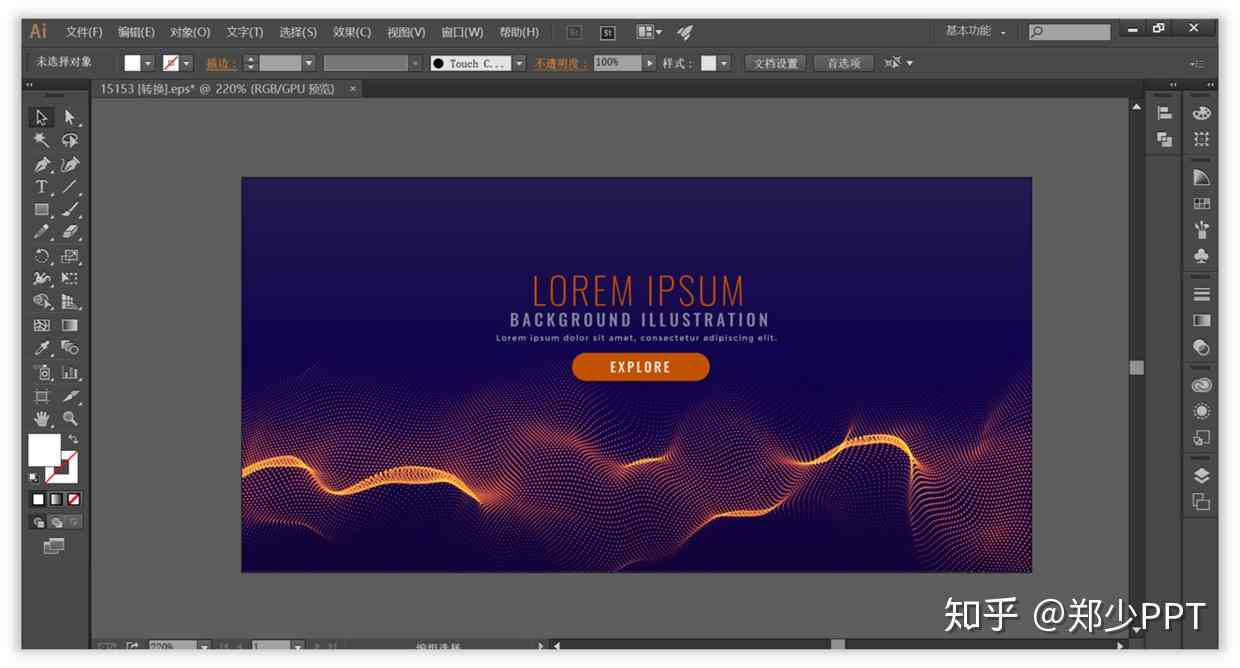This screenshot has width=1240, height=668.
Task: Select the Eyedropper tool
Action: (x=41, y=348)
